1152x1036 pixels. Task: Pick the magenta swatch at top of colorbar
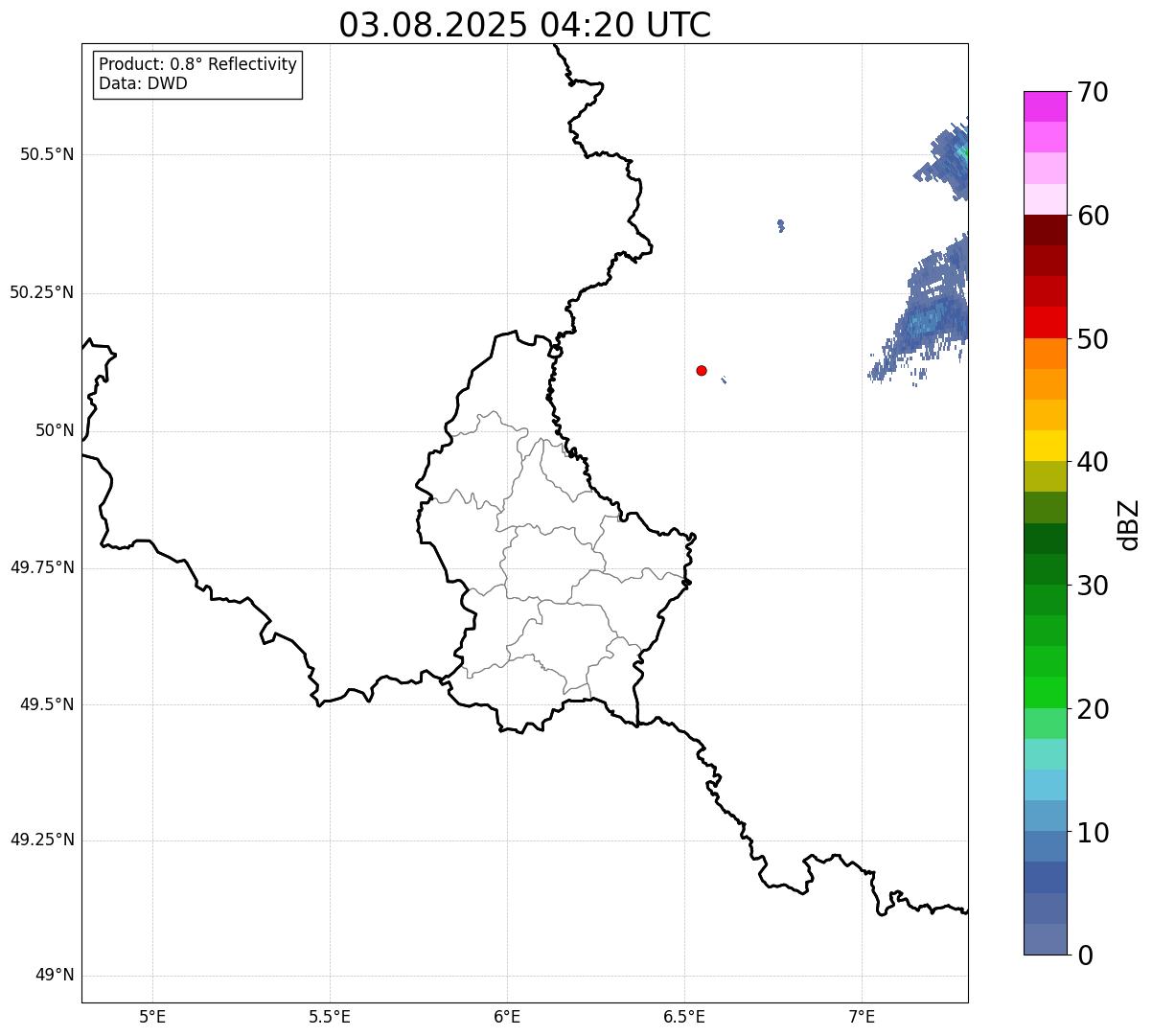[1045, 106]
